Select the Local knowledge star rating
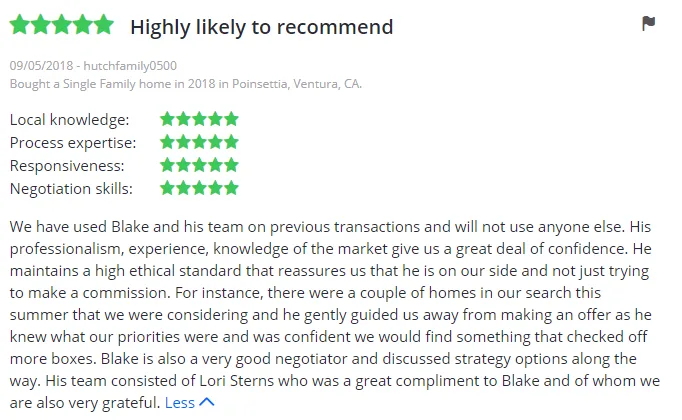The image size is (682, 420). 199,119
